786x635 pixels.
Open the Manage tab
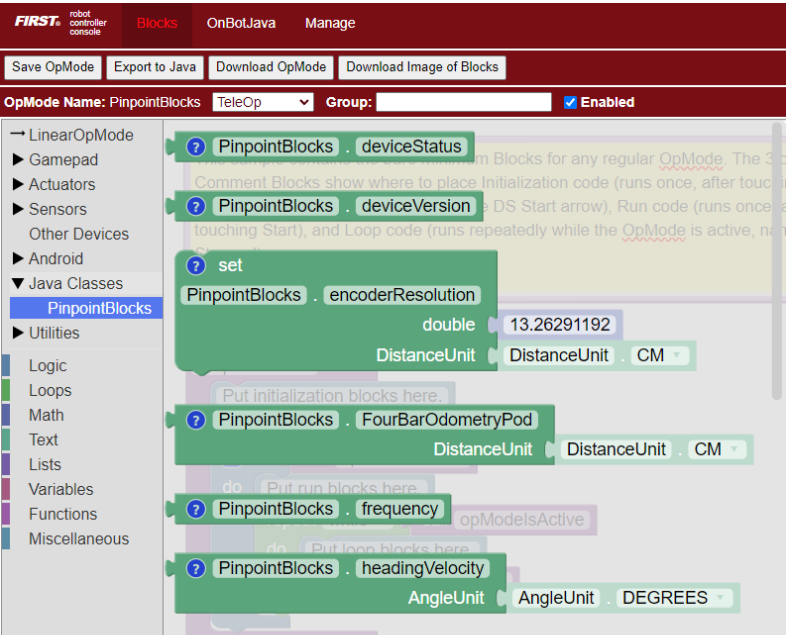(x=330, y=23)
